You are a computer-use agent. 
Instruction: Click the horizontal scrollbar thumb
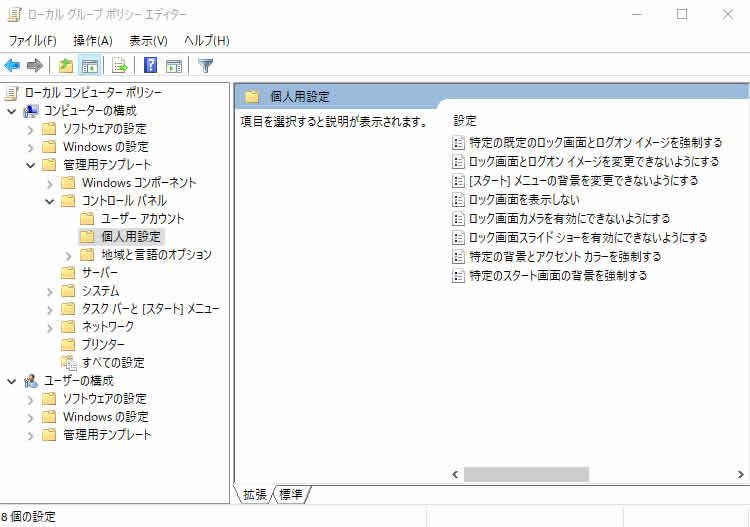point(526,474)
